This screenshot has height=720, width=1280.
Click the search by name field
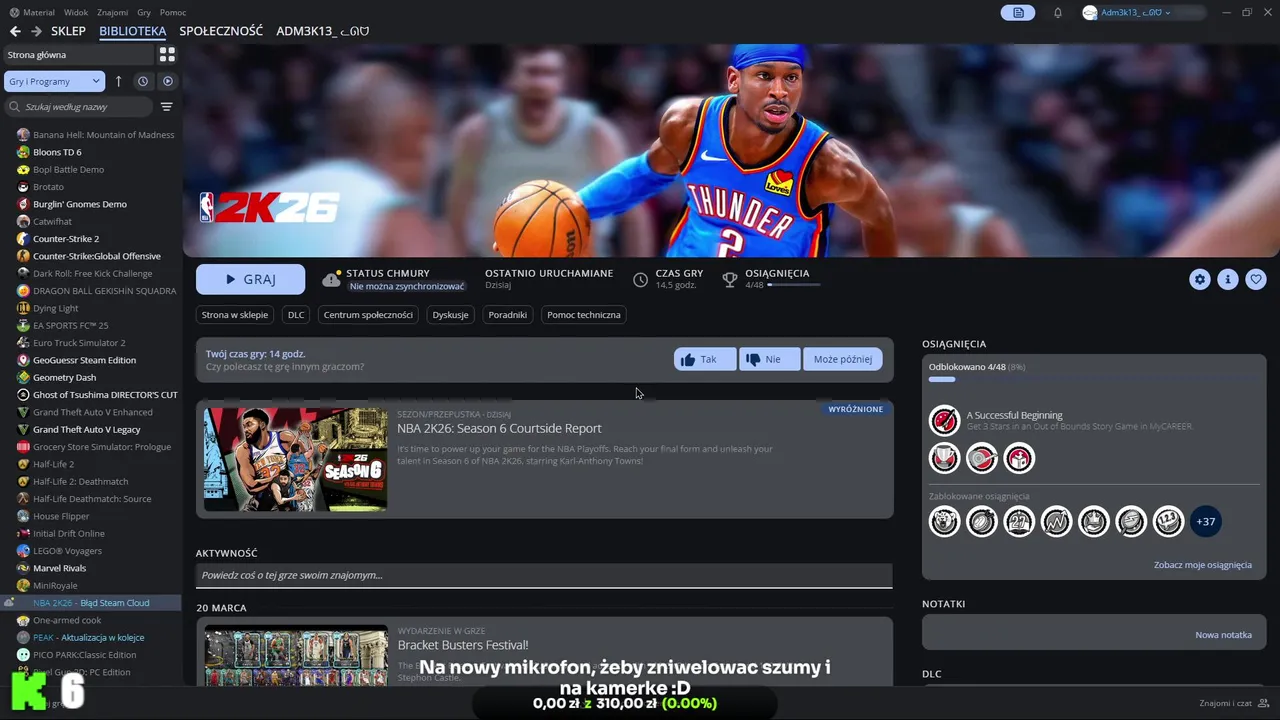pos(79,107)
